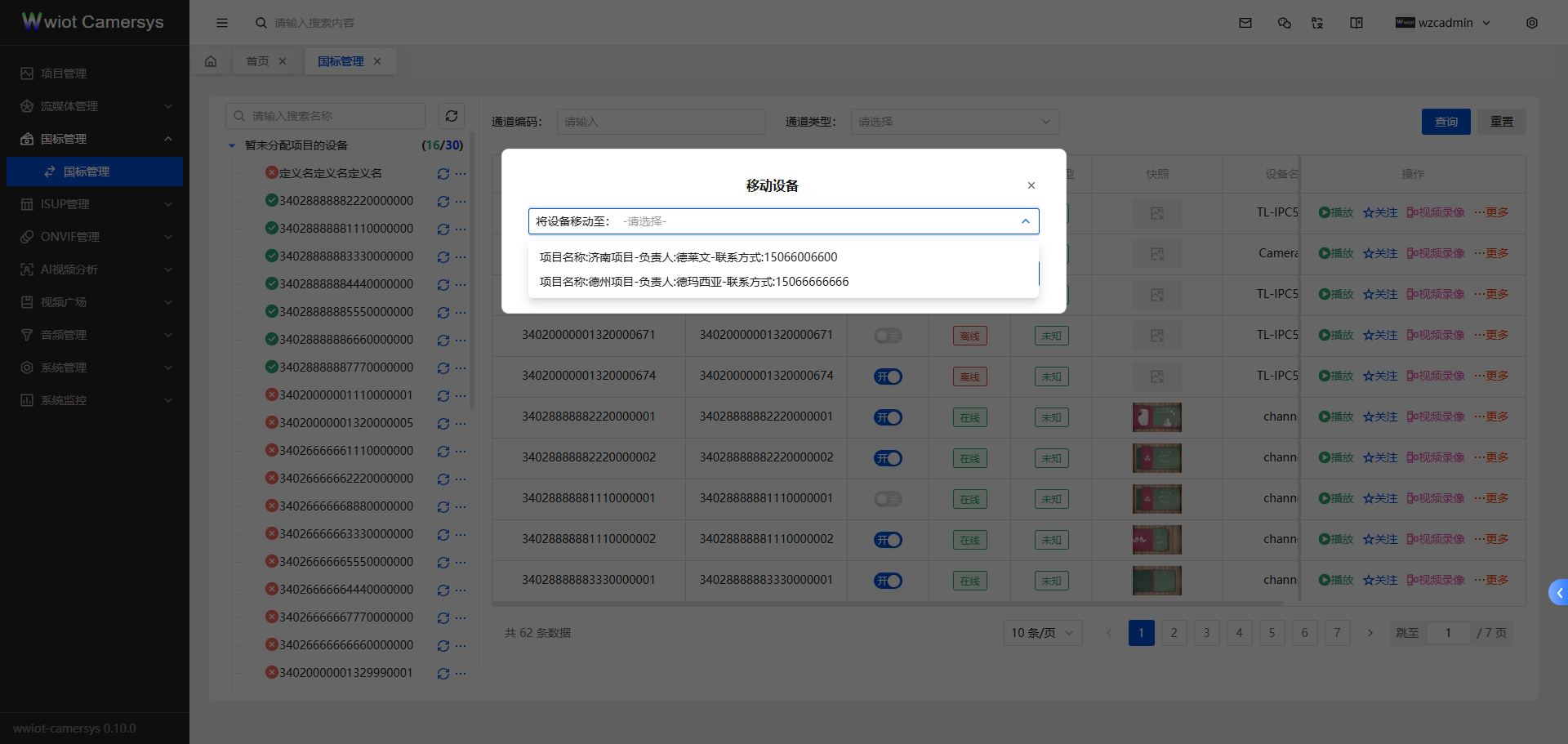This screenshot has height=744, width=1568.
Task: Click the home icon in the breadcrumb bar
Action: (211, 60)
